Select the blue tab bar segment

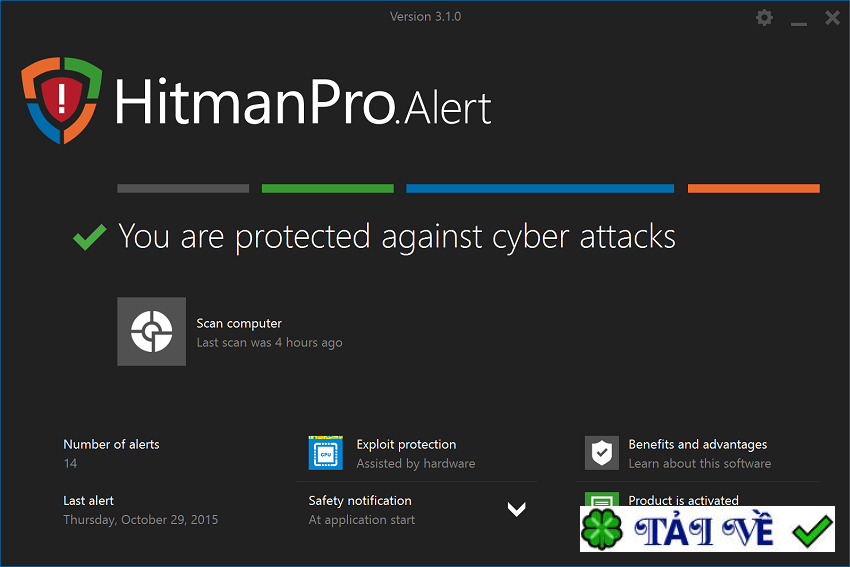click(540, 188)
